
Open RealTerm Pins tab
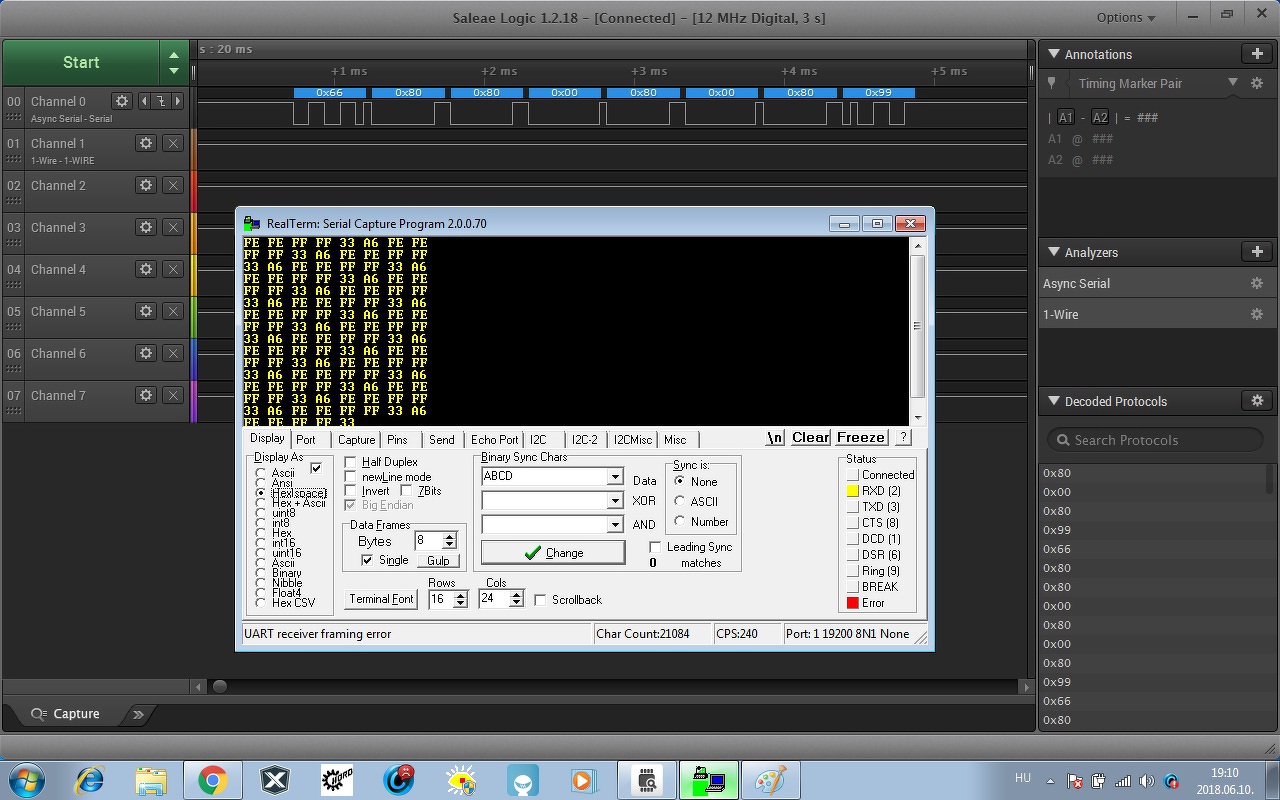pos(397,439)
